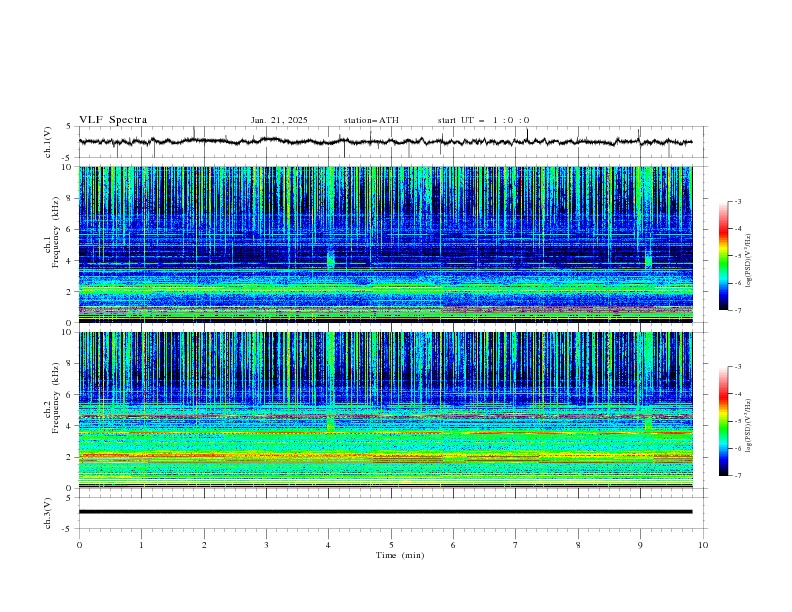Click the ch.3 flat black waveform trace
Image resolution: width=792 pixels, height=612 pixels.
tap(385, 512)
